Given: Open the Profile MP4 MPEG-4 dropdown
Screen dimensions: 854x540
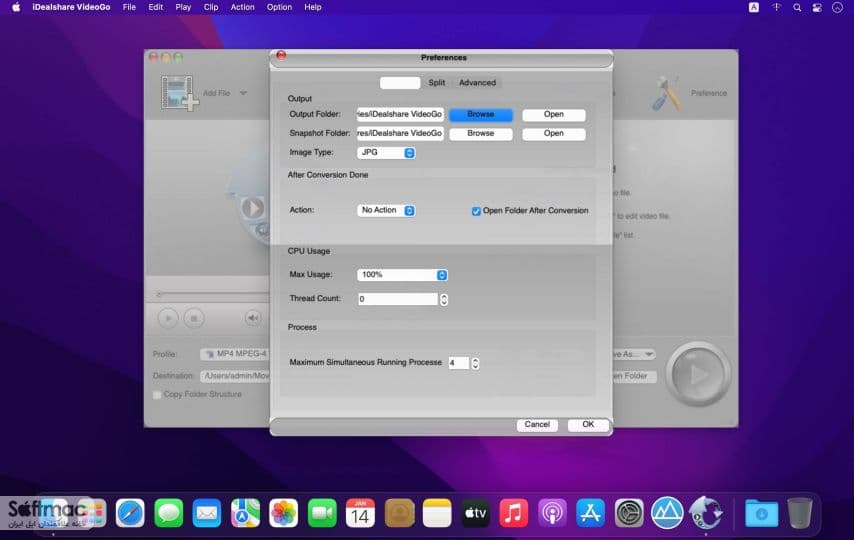Looking at the screenshot, I should [x=235, y=354].
